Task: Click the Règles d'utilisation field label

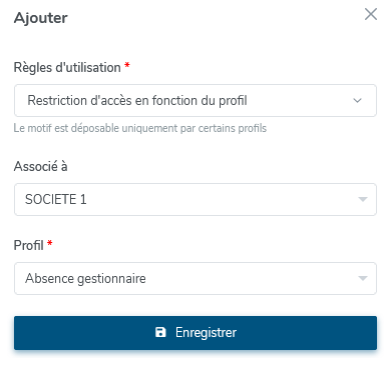Action: [x=67, y=68]
